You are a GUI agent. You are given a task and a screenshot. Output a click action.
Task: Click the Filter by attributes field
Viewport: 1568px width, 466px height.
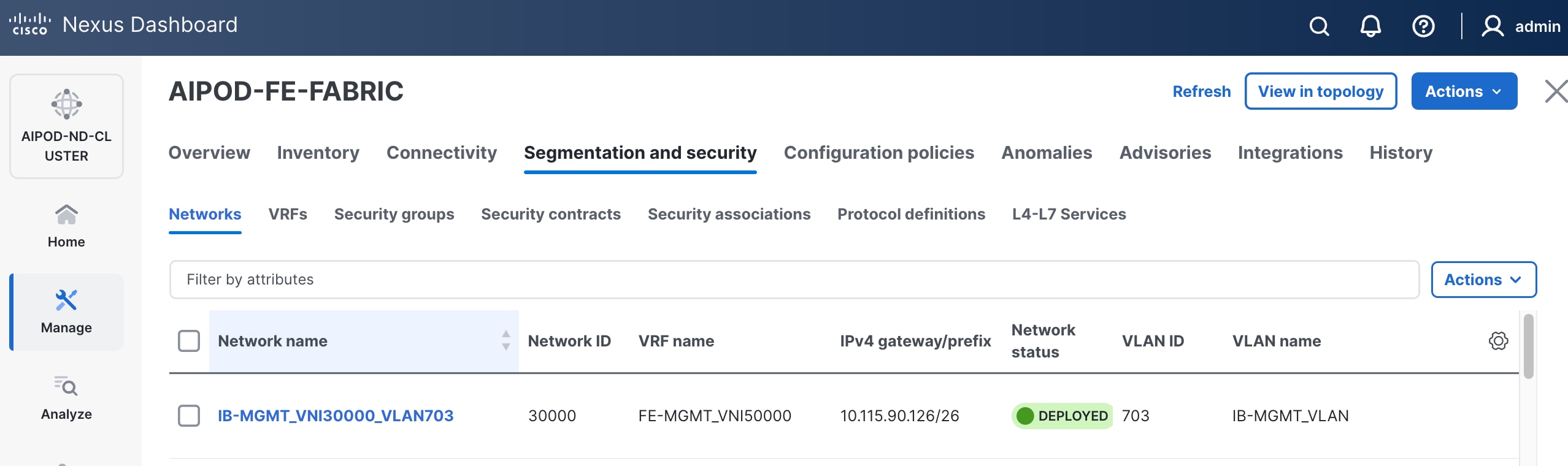tap(794, 280)
